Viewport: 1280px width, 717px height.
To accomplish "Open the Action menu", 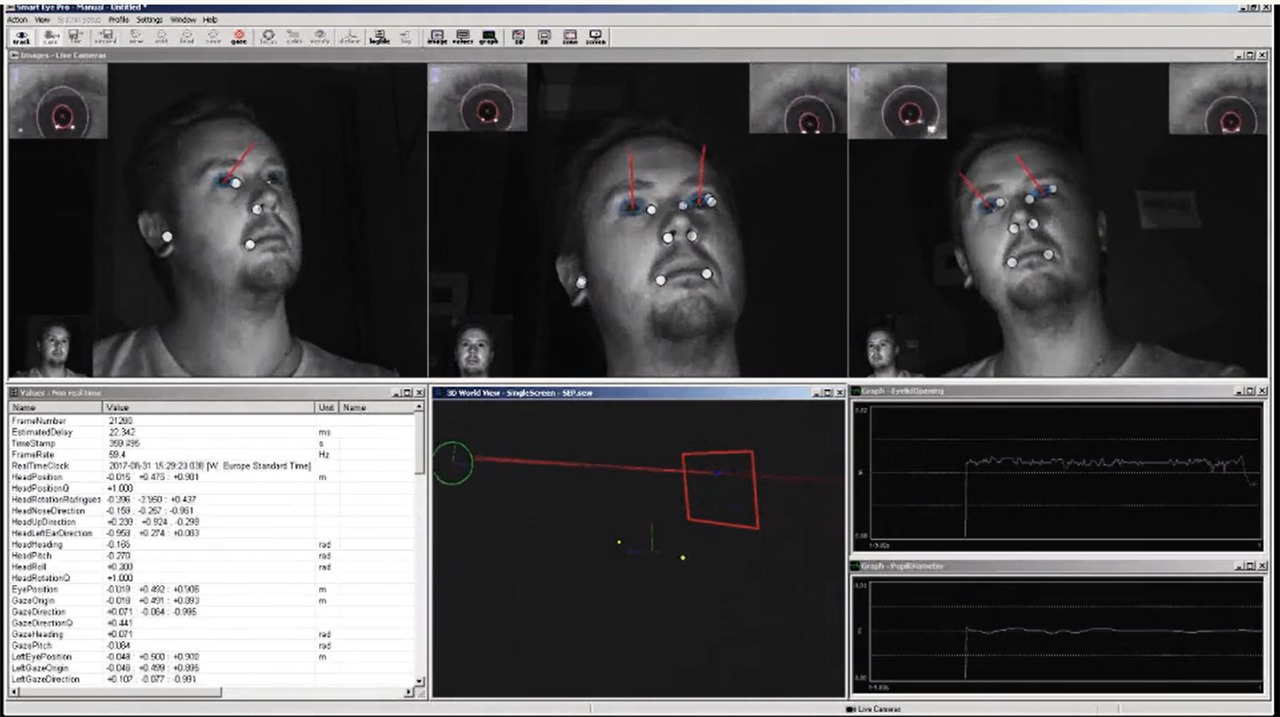I will [17, 20].
